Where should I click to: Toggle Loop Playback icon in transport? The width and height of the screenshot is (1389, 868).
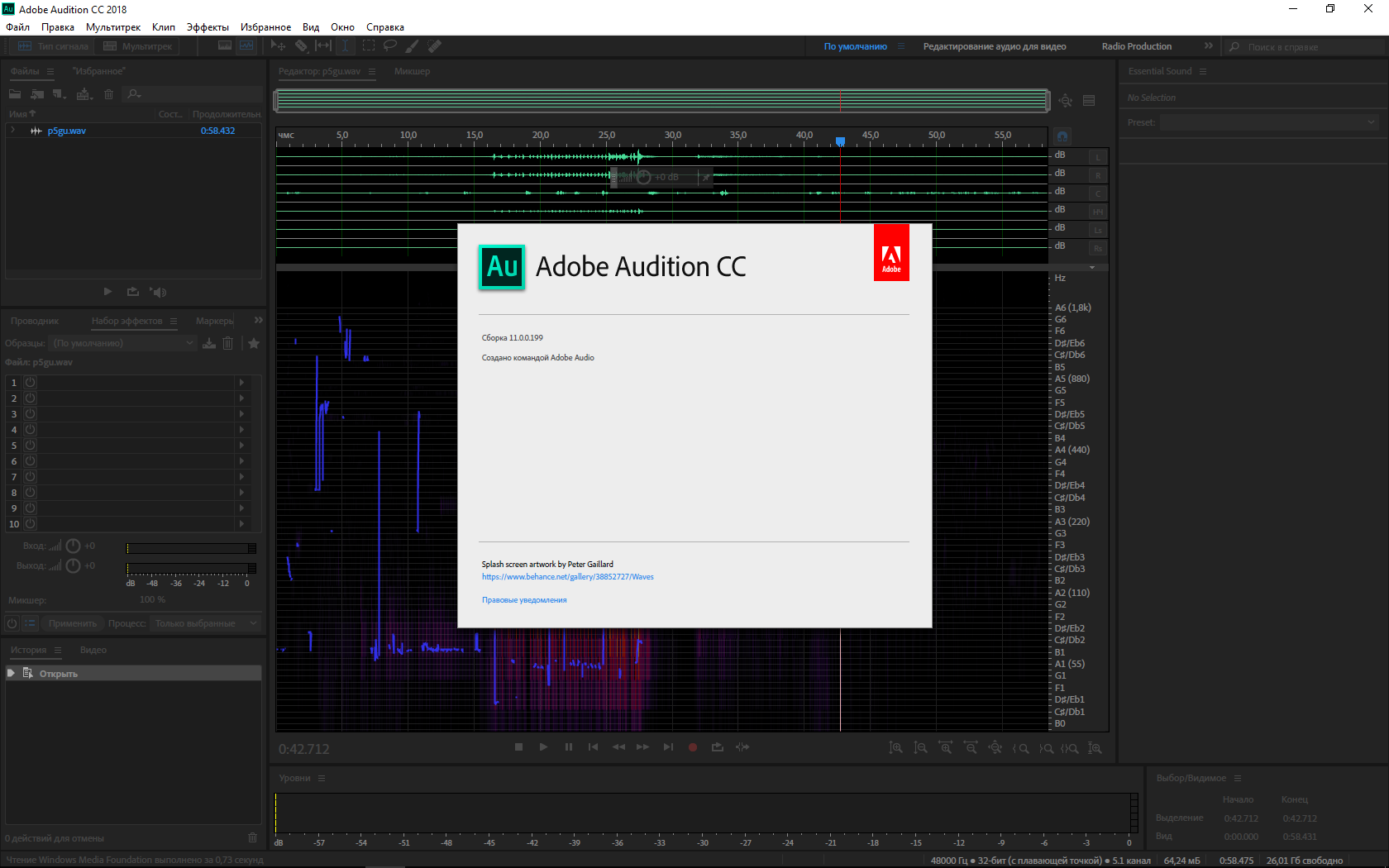[x=718, y=746]
